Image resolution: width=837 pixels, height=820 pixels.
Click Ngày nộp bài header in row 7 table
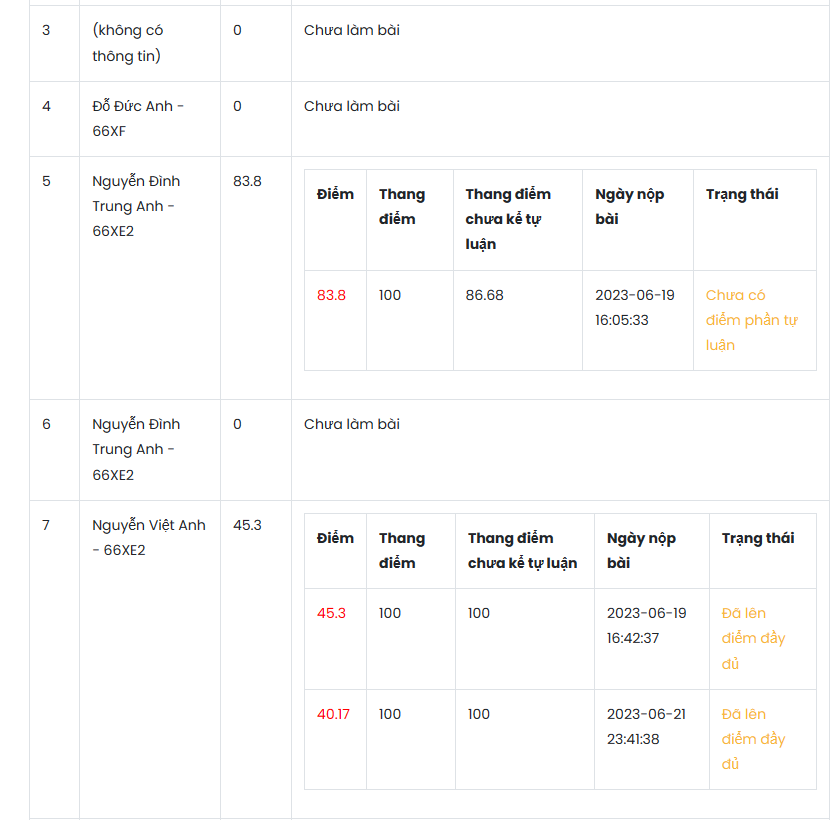tap(641, 550)
